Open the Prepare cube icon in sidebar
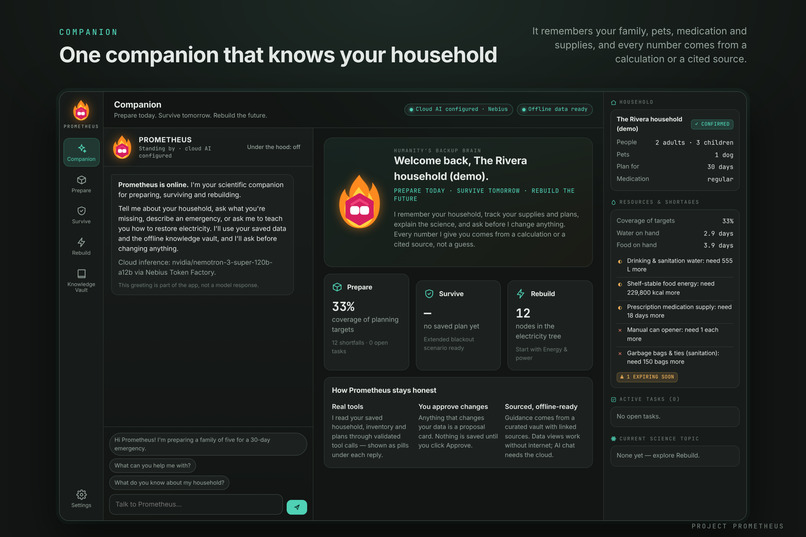 tap(81, 180)
